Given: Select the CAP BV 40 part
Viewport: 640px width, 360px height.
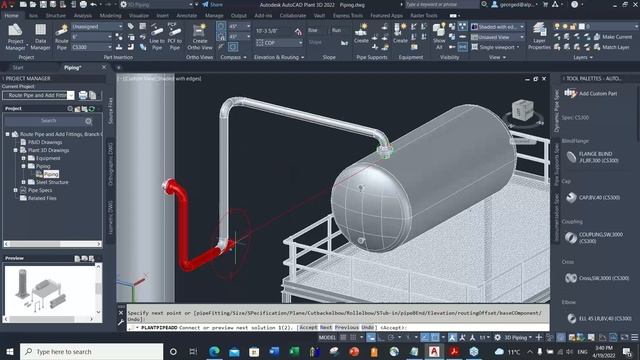Looking at the screenshot, I should tap(593, 198).
